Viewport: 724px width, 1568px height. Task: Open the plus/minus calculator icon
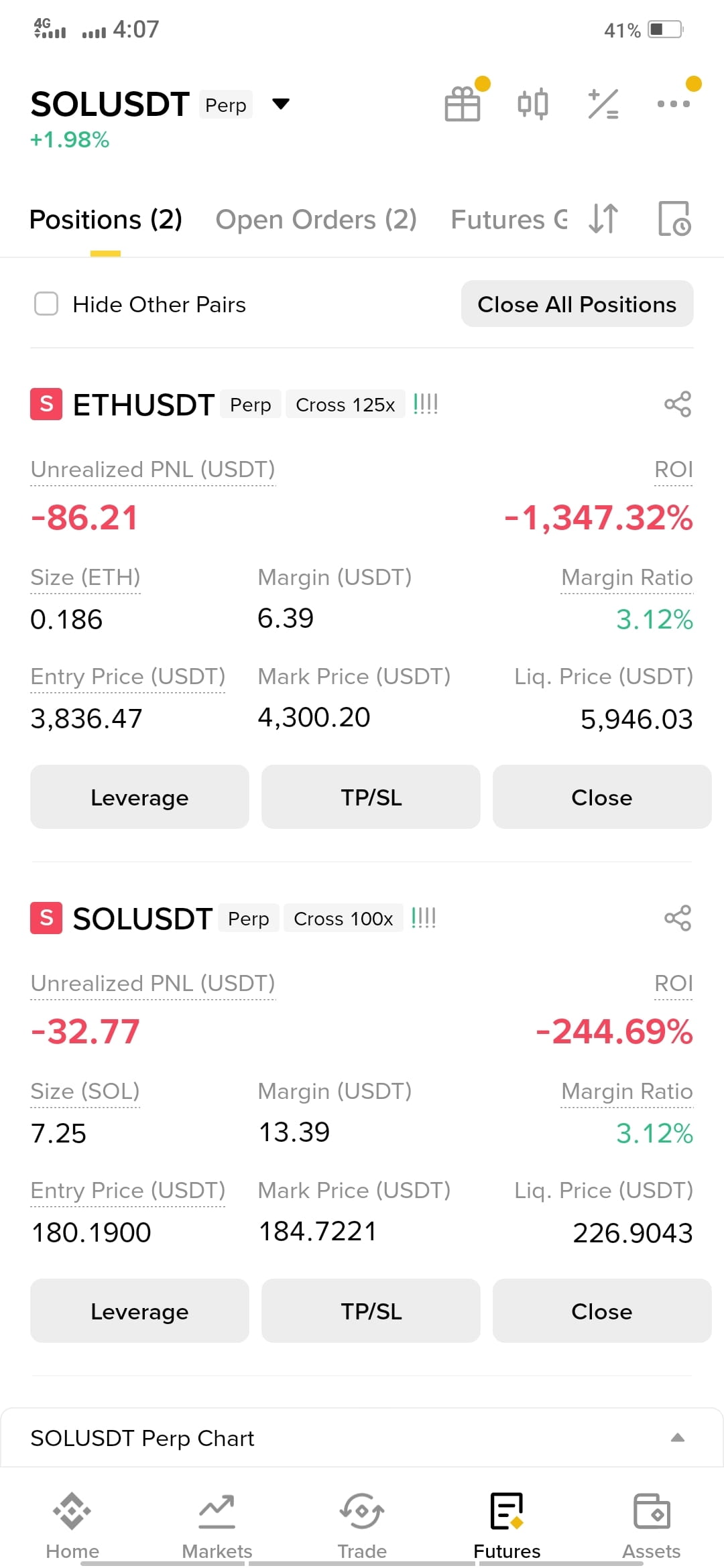pos(603,104)
